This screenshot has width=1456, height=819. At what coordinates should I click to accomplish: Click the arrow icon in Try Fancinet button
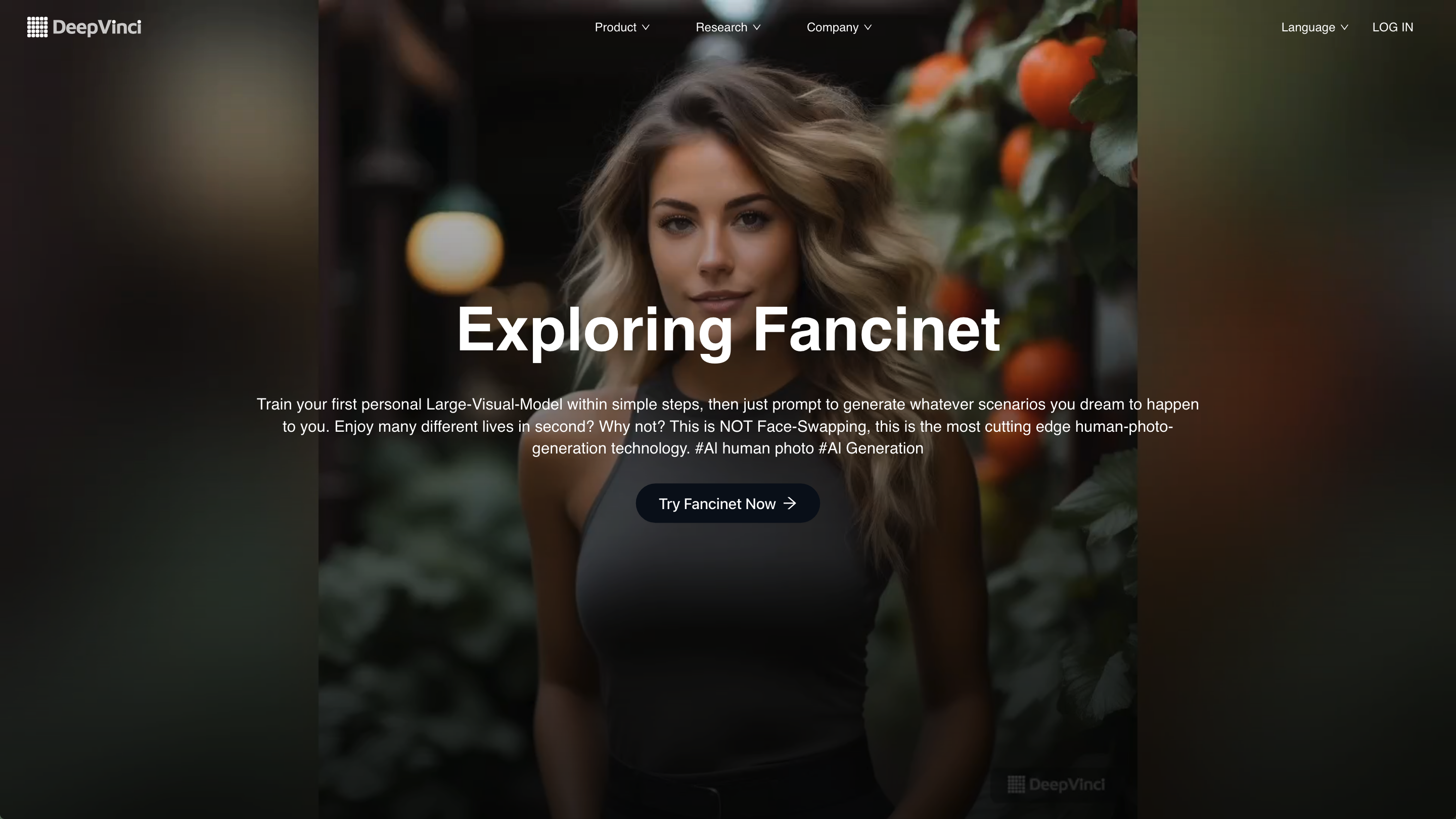790,503
